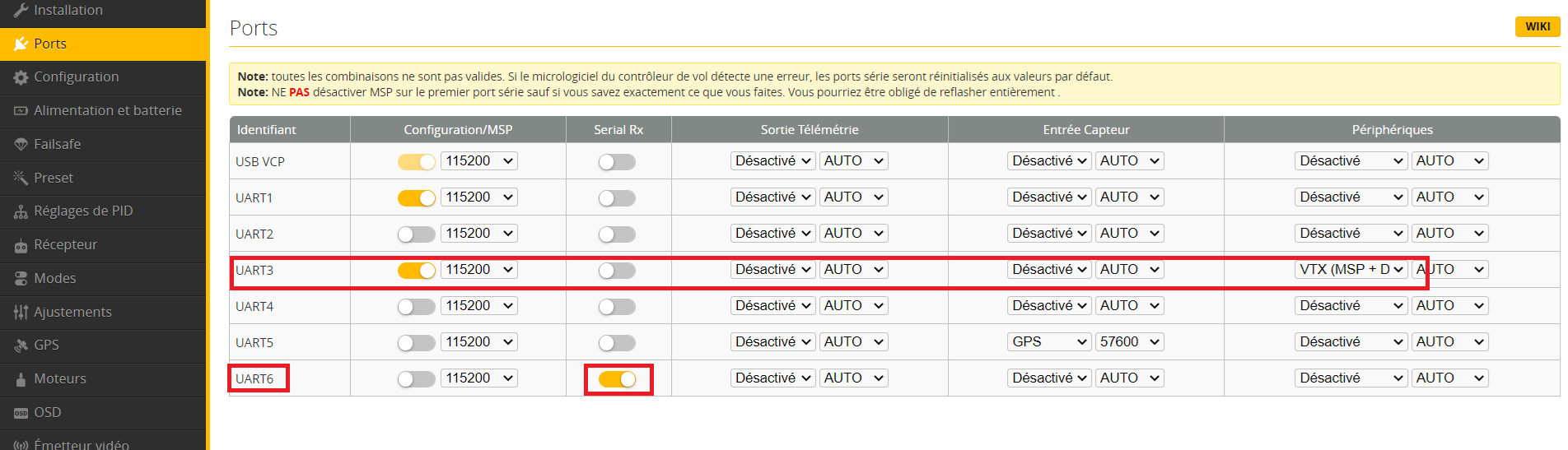Open UART5 sensor input GPS dropdown

pos(1049,342)
